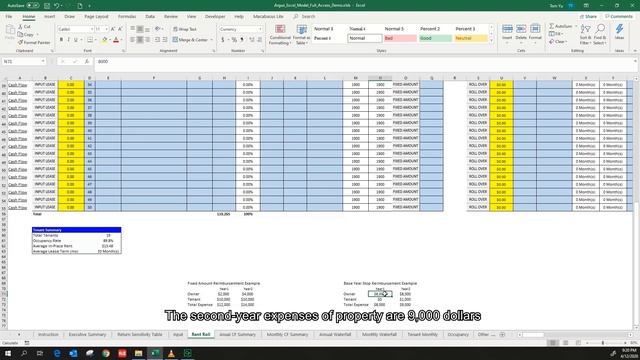This screenshot has width=640, height=360.
Task: Switch to the Formulas ribbon tab
Action: (x=127, y=16)
